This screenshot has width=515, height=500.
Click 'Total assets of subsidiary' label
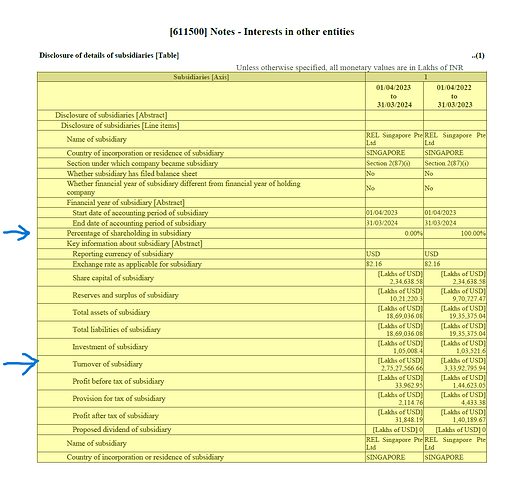pyautogui.click(x=111, y=312)
